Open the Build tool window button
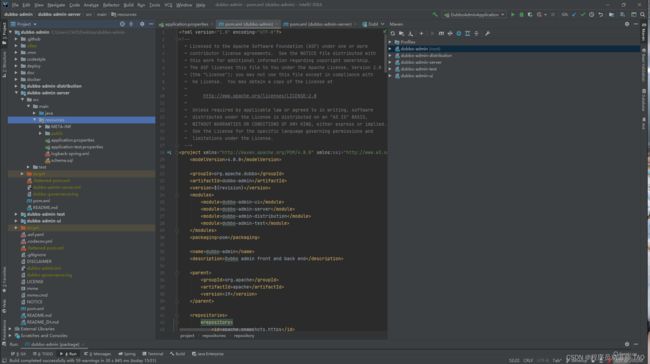 click(x=177, y=354)
